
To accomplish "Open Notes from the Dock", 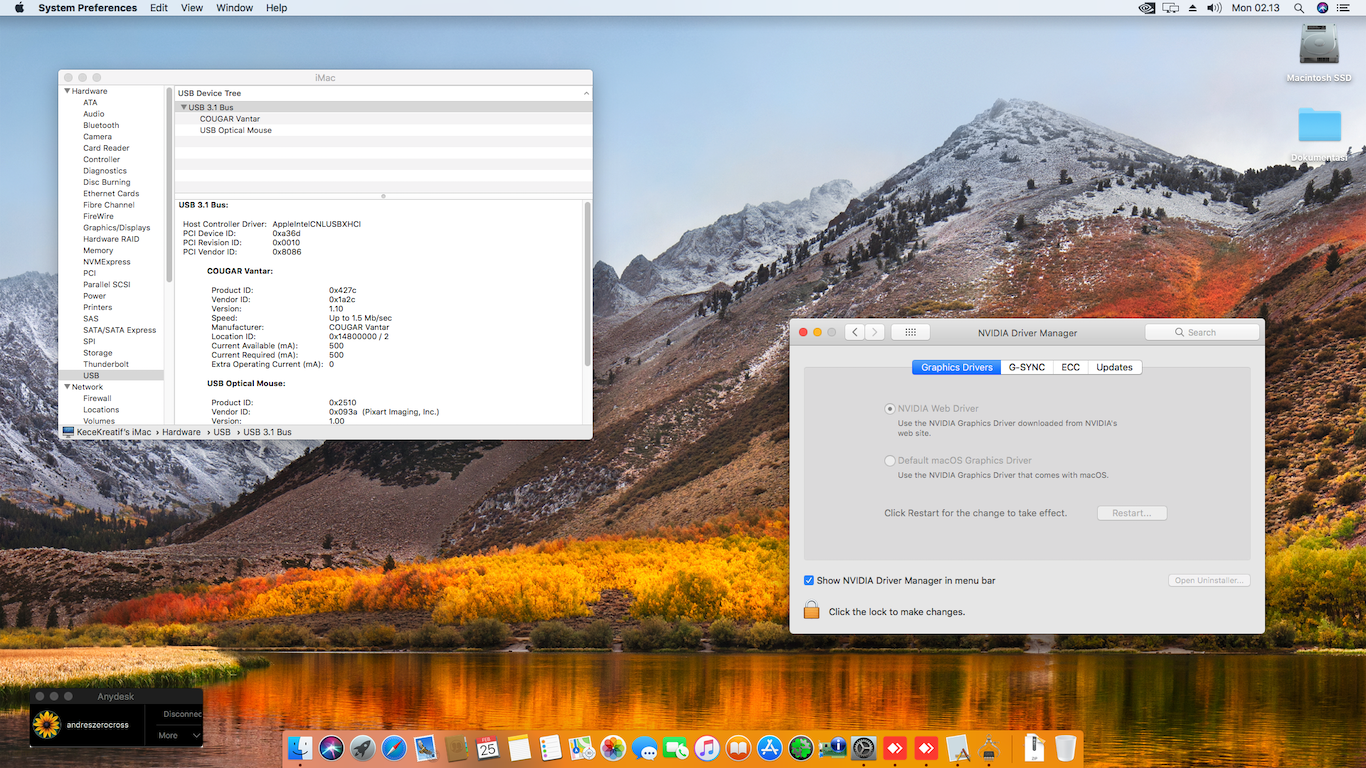I will tap(519, 747).
